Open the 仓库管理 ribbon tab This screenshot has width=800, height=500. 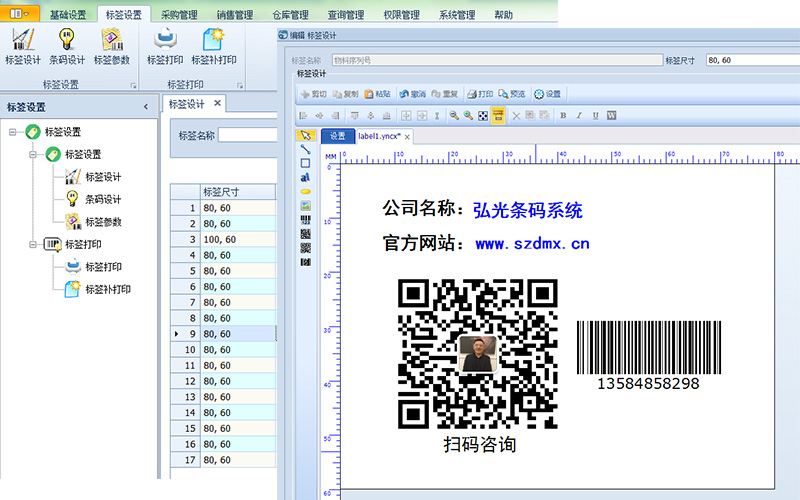pyautogui.click(x=290, y=15)
